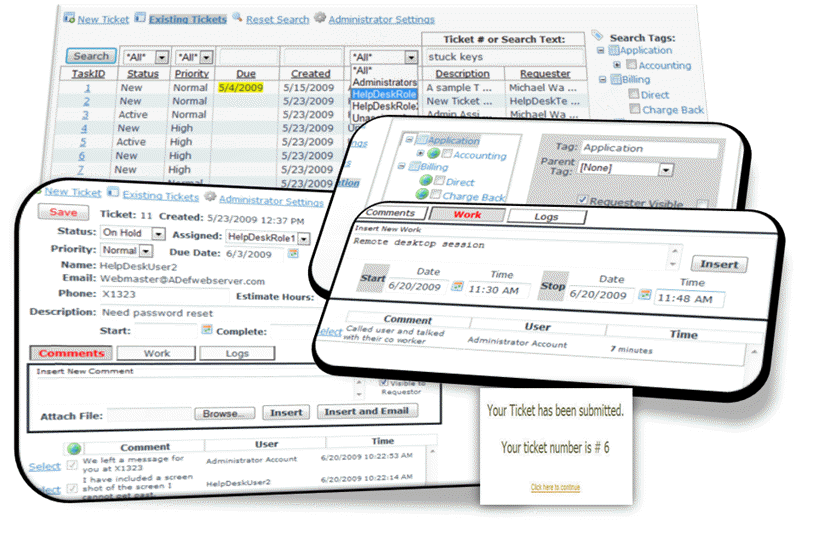Click the globe icon beside Charge Back in tag editor
Screen dimensions: 813x549
[422, 194]
